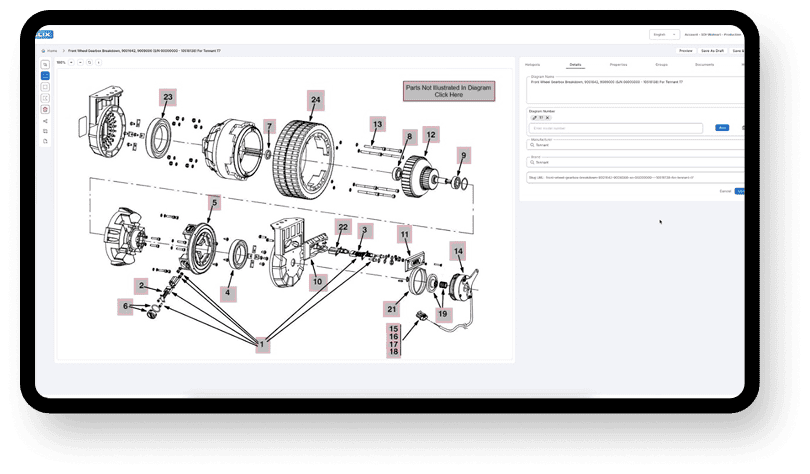Click the 100% zoom level text
Image resolution: width=810 pixels, height=474 pixels.
[61, 62]
